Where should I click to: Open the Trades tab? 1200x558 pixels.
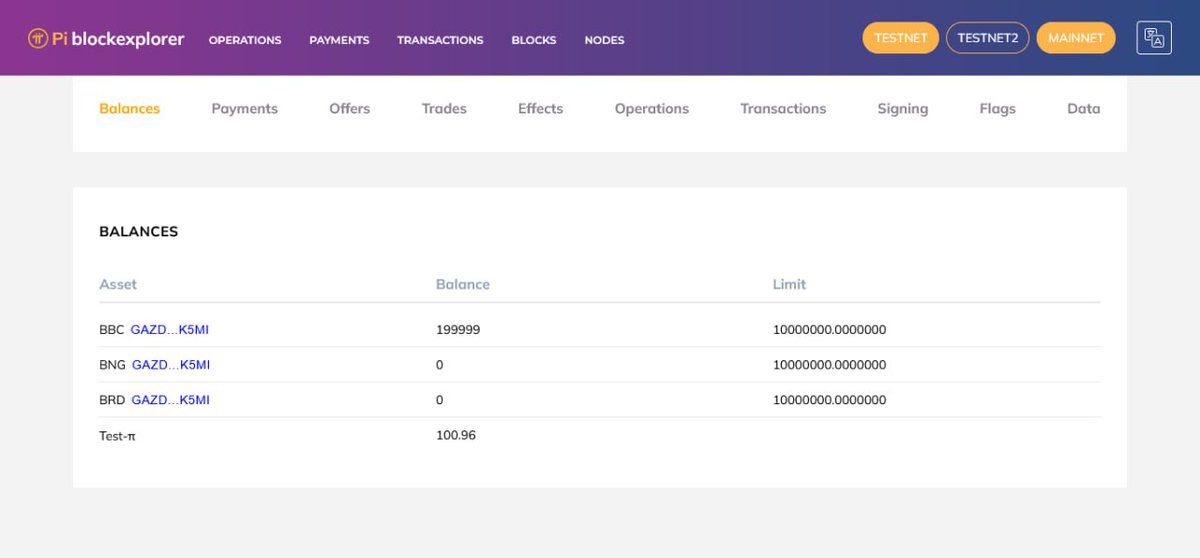click(444, 108)
